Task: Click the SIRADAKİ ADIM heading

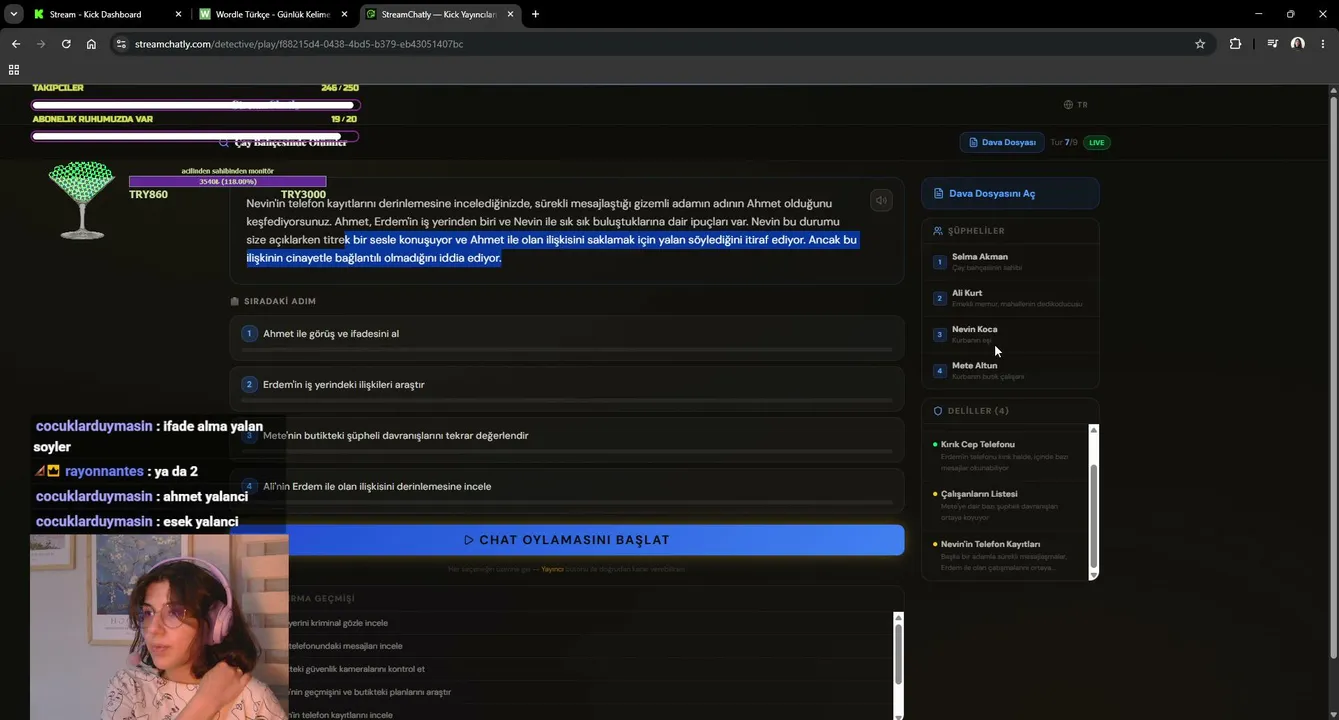Action: pyautogui.click(x=280, y=301)
